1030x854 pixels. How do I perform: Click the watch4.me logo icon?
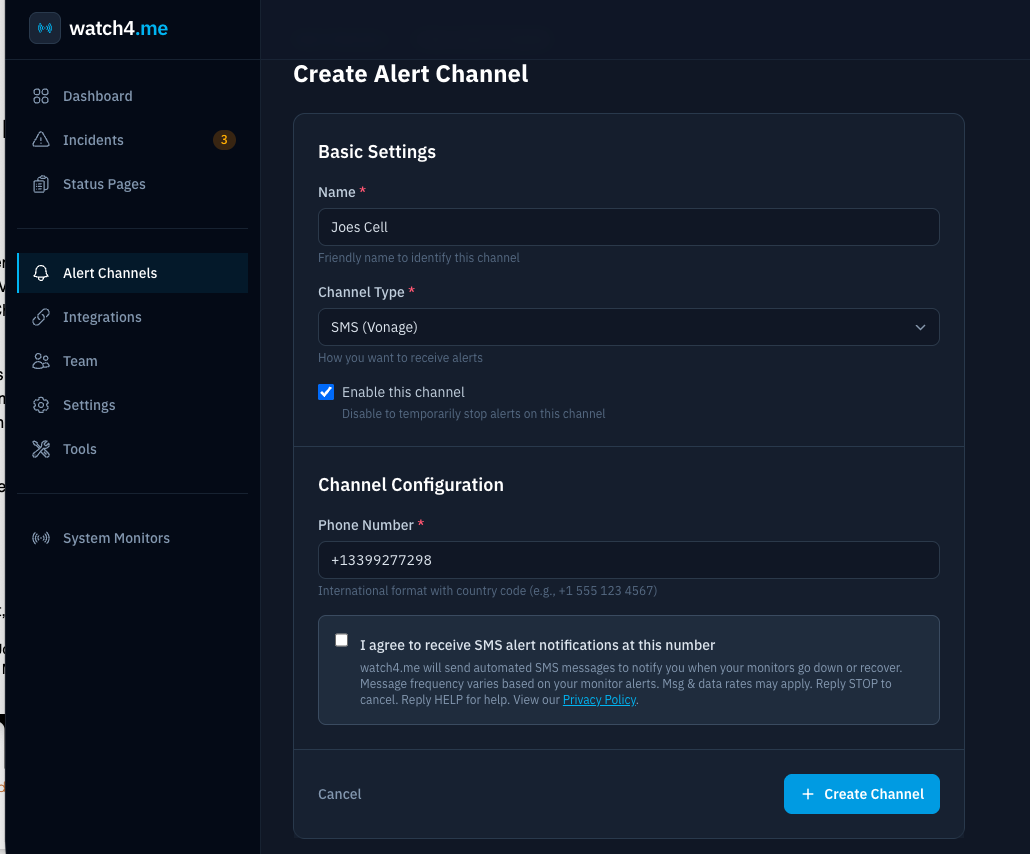point(44,28)
